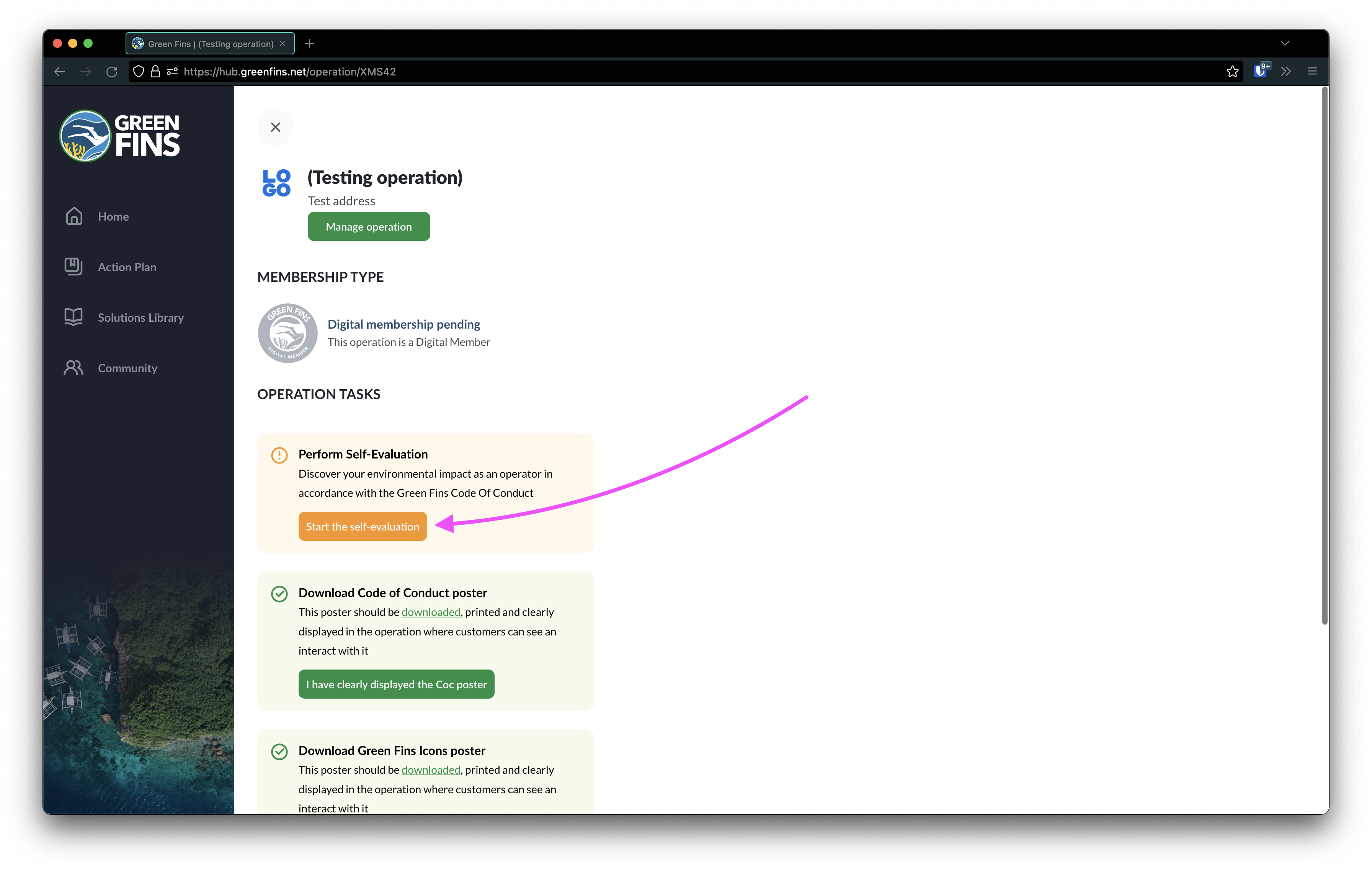Click the Manage operation button
The height and width of the screenshot is (871, 1372).
click(369, 226)
